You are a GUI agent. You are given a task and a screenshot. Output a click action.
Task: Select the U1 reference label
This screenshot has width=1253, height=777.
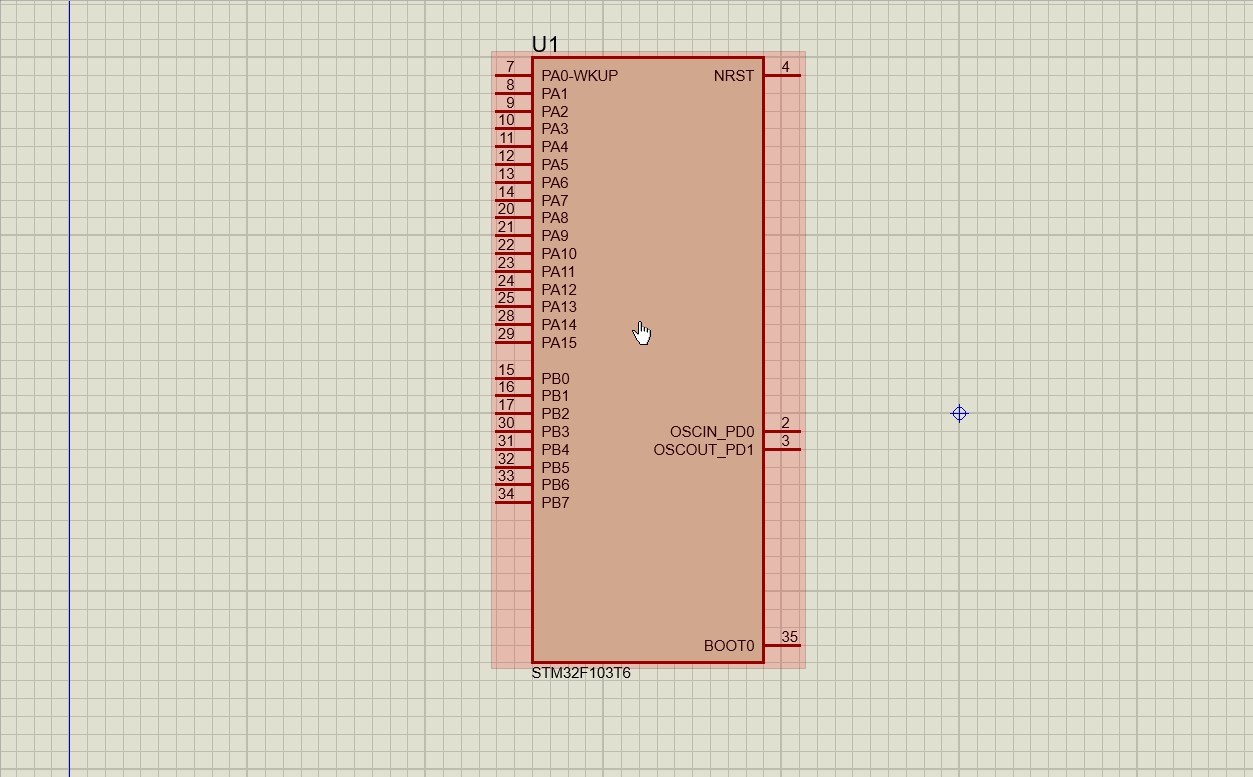[x=545, y=44]
